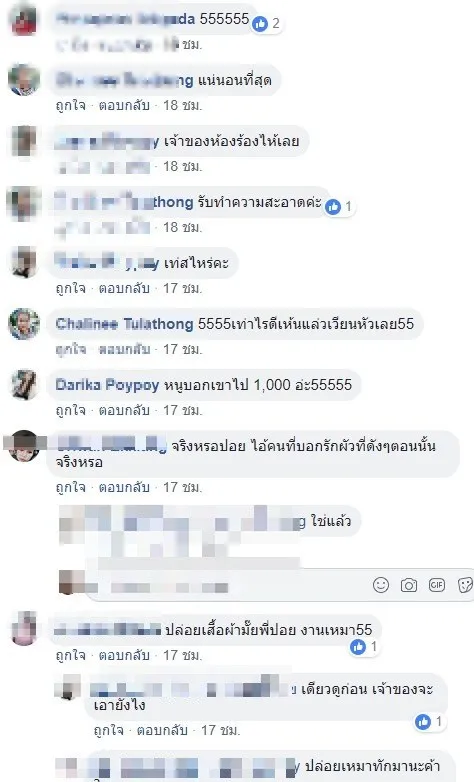The height and width of the screenshot is (782, 474).
Task: Open Darika Poypoy's profile
Action: [107, 385]
